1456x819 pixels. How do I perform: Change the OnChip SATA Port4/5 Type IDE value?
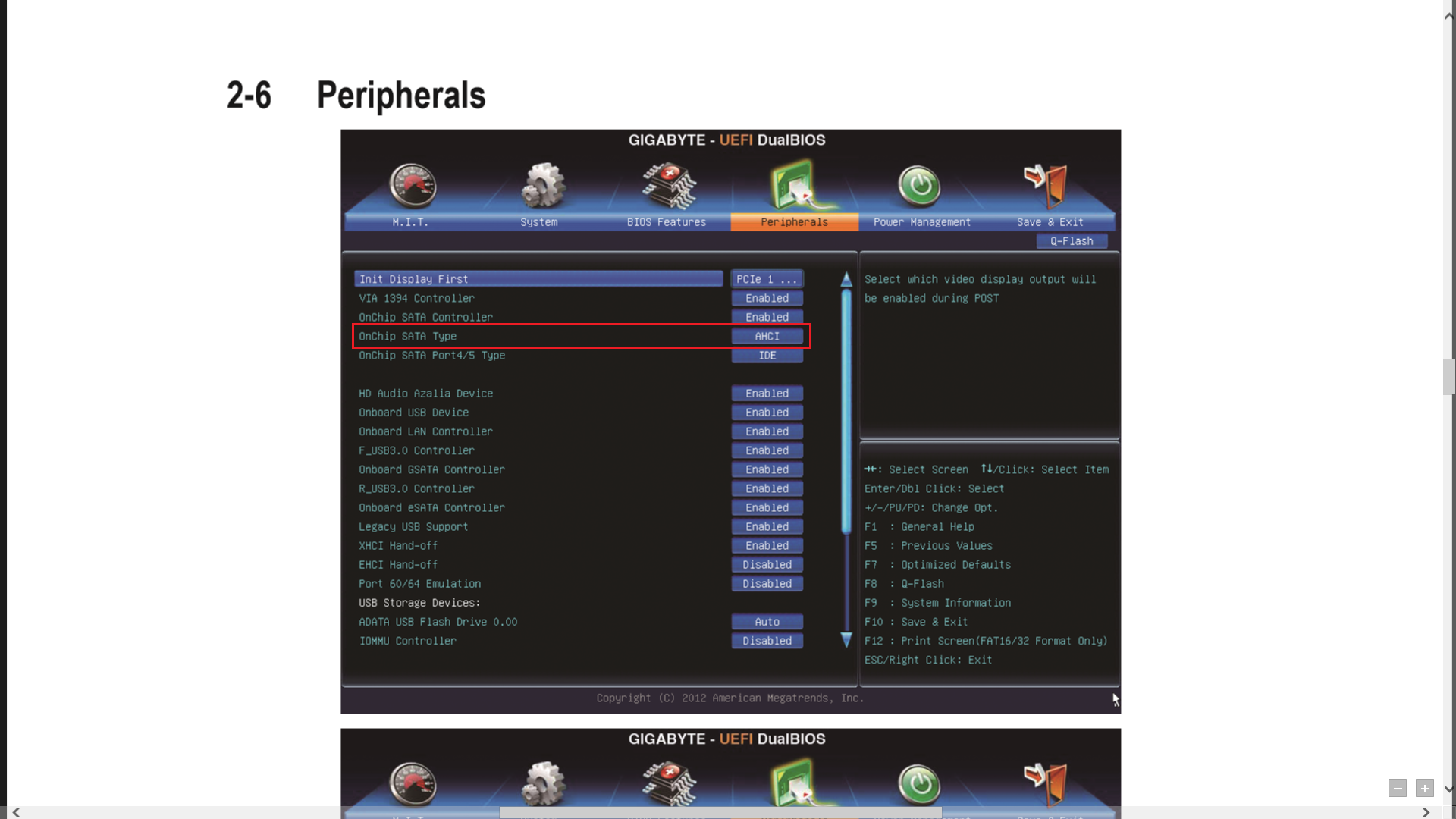767,355
